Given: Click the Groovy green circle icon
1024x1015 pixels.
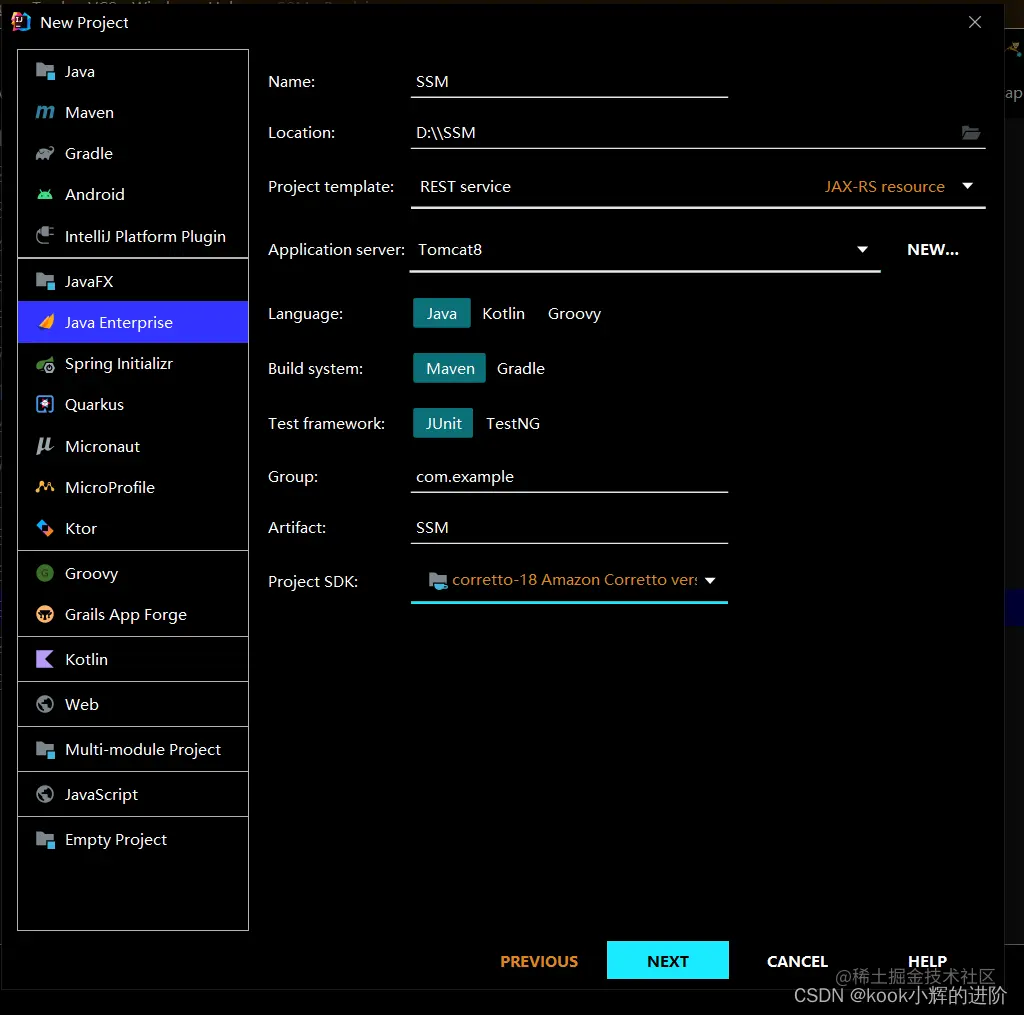Looking at the screenshot, I should click(45, 573).
